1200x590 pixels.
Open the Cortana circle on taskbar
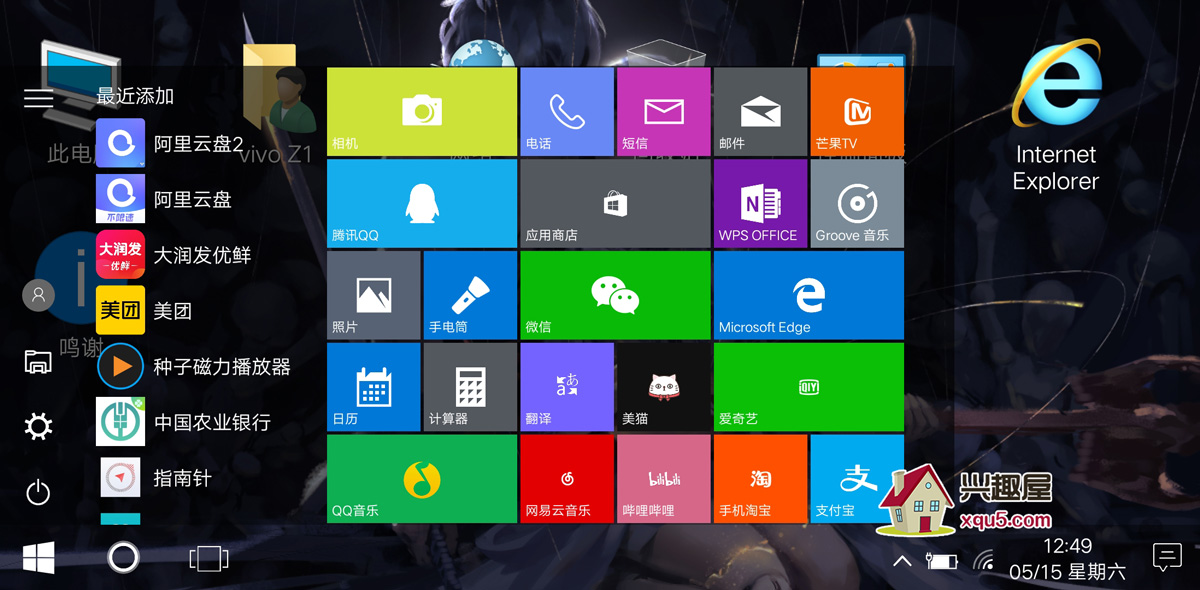124,558
